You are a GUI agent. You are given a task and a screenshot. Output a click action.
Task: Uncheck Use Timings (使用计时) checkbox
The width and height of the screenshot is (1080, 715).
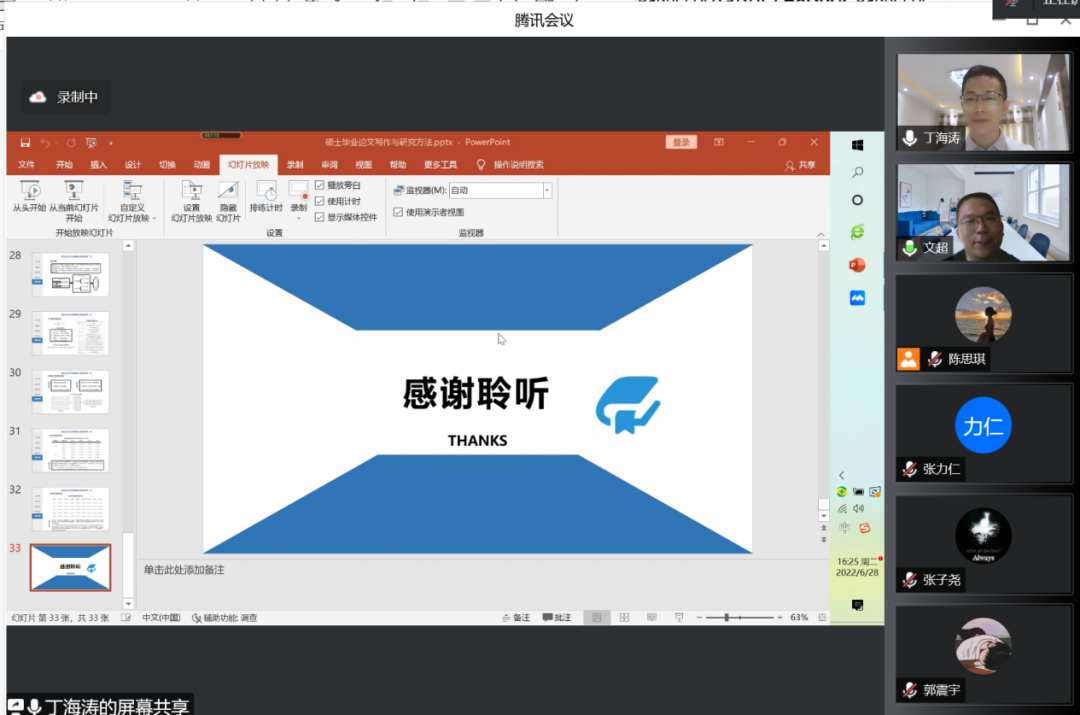pos(319,201)
